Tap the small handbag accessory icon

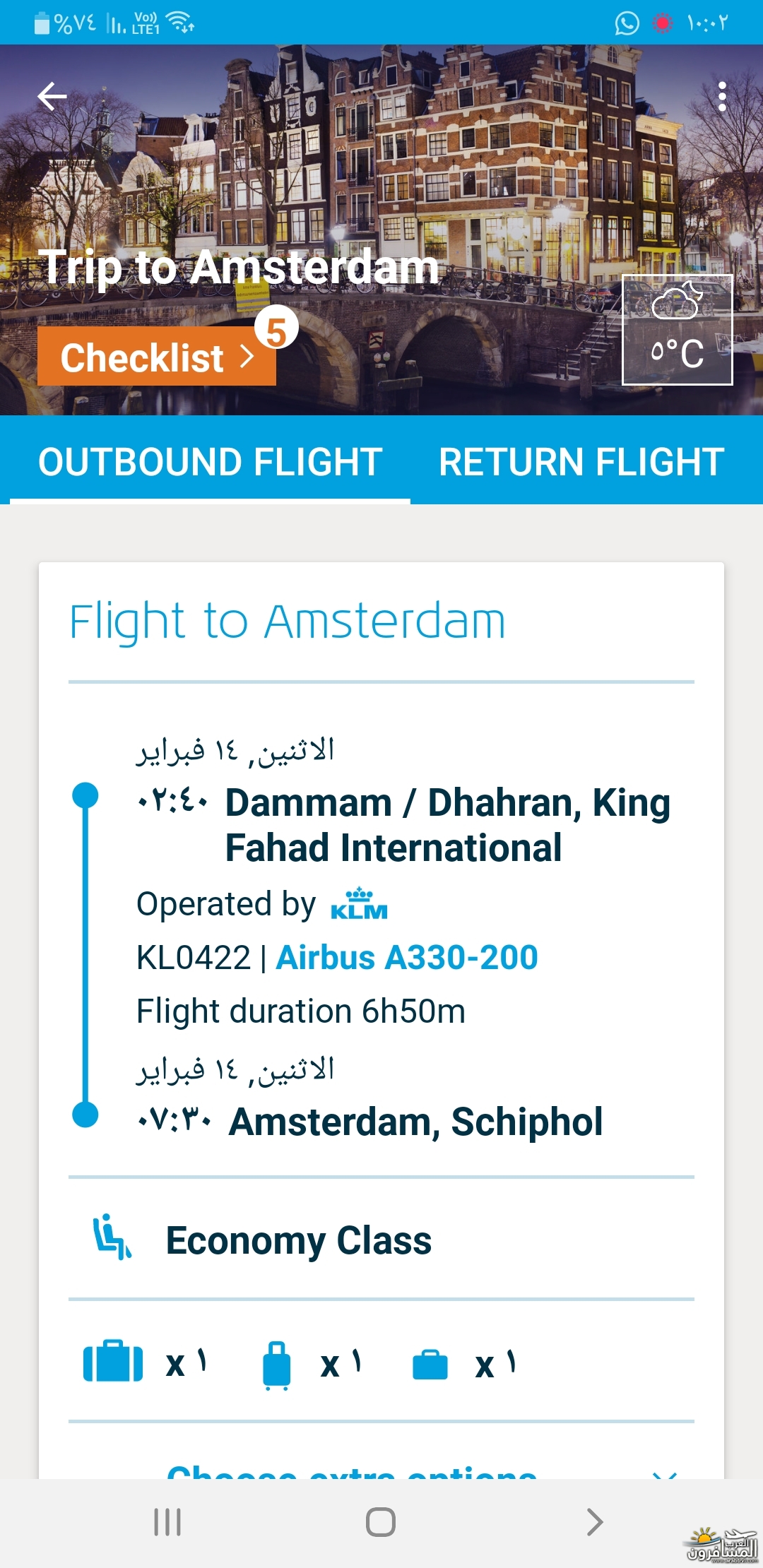(x=430, y=1365)
